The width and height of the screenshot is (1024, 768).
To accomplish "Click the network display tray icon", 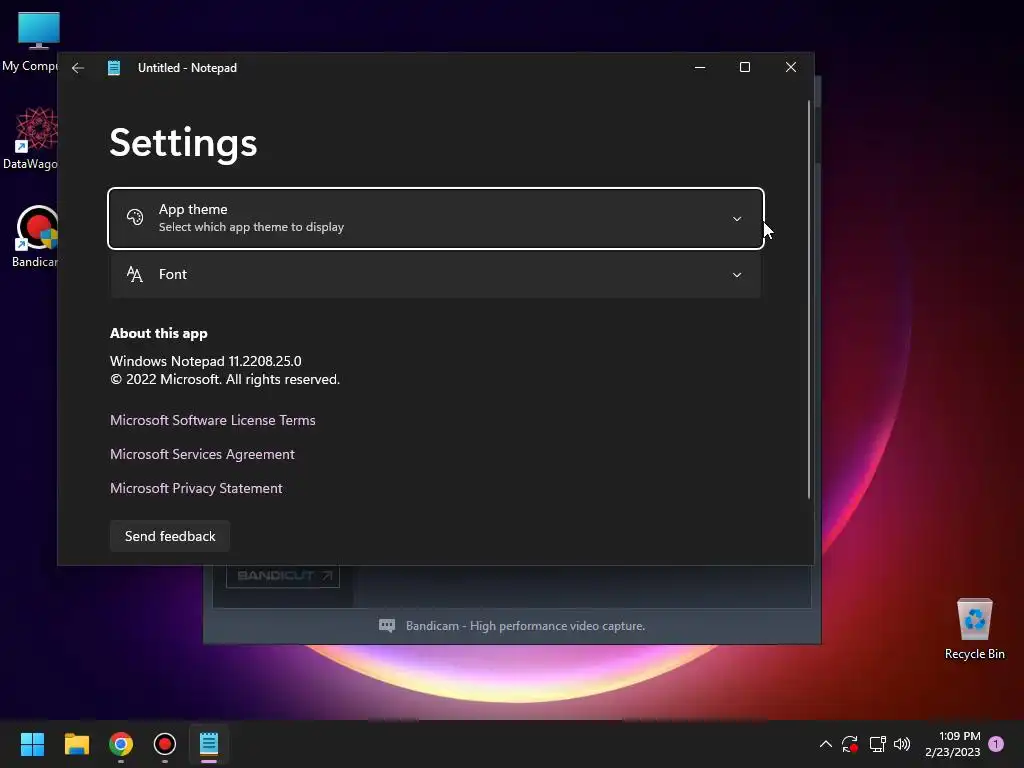I will (x=877, y=744).
